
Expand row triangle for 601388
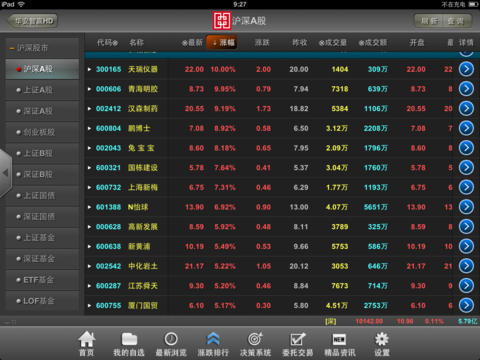click(x=89, y=207)
